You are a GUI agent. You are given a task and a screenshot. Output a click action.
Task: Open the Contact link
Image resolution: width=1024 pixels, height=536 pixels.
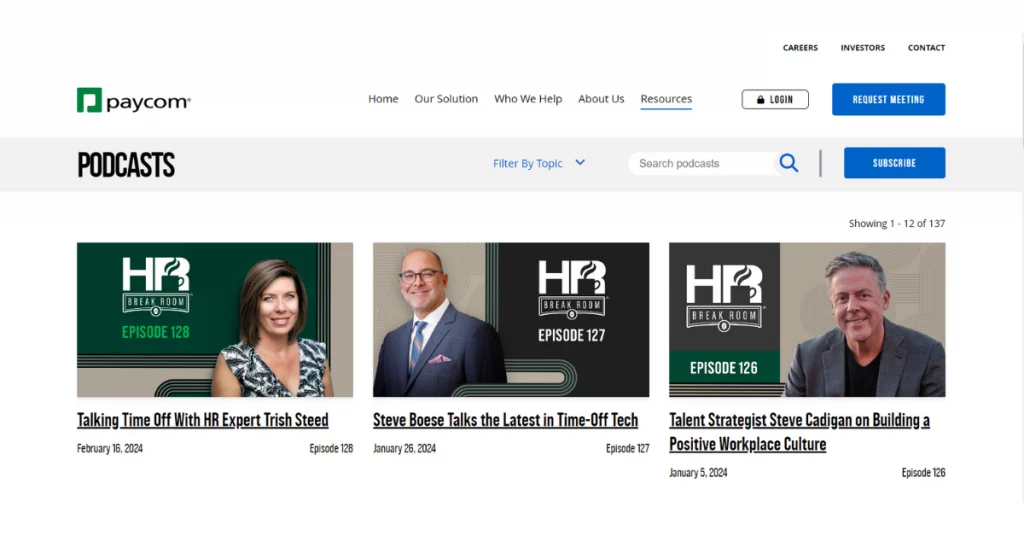926,48
